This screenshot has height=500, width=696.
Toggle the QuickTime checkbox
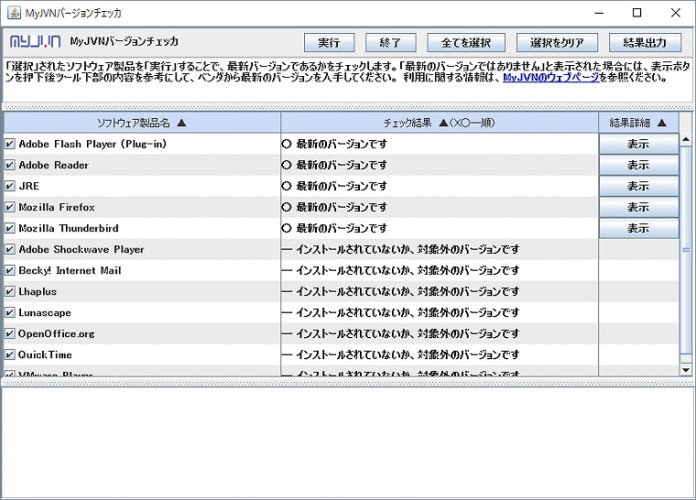10,355
